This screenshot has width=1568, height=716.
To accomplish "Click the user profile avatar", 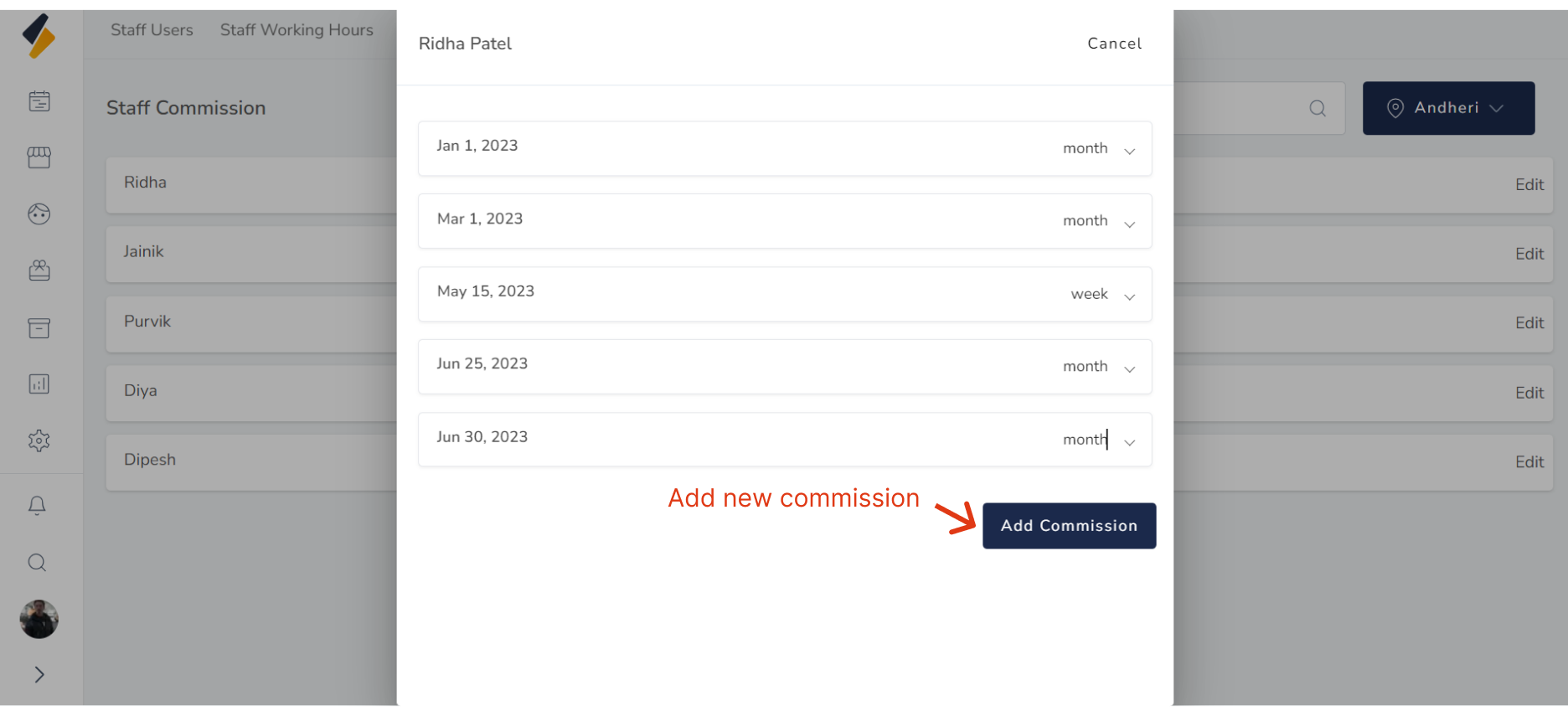I will pyautogui.click(x=39, y=620).
